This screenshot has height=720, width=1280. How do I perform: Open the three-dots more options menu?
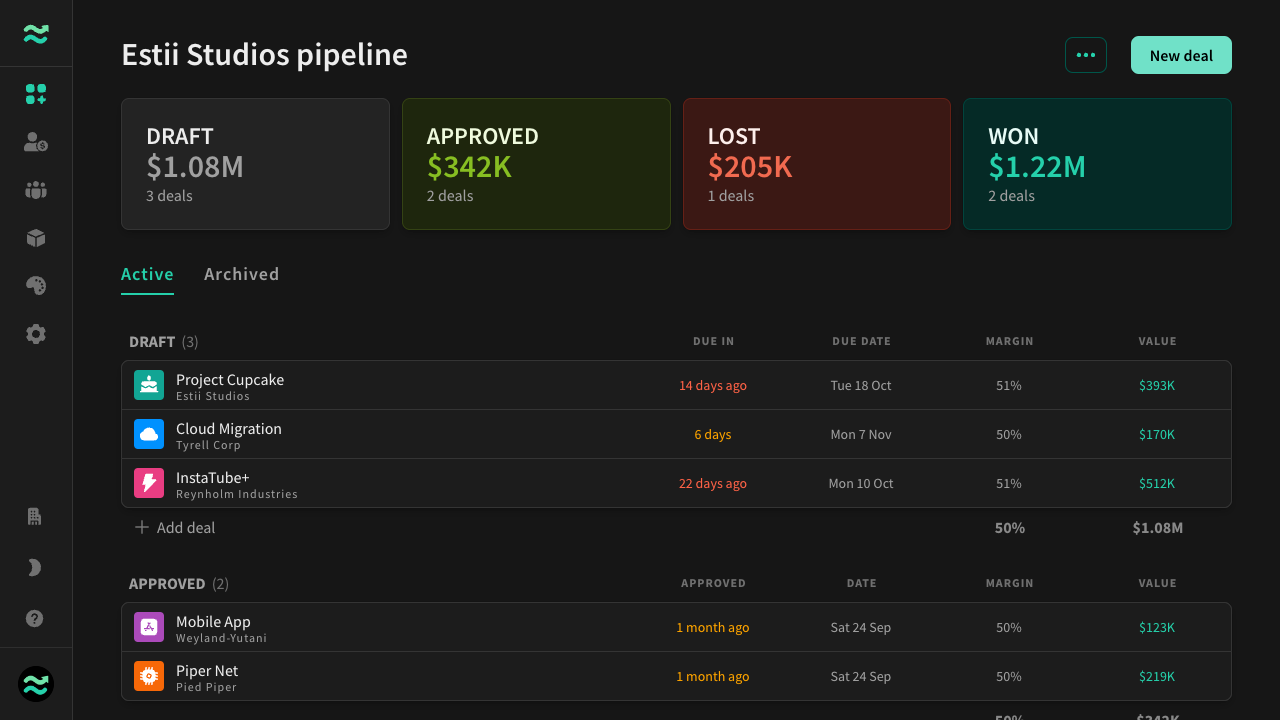click(x=1086, y=55)
